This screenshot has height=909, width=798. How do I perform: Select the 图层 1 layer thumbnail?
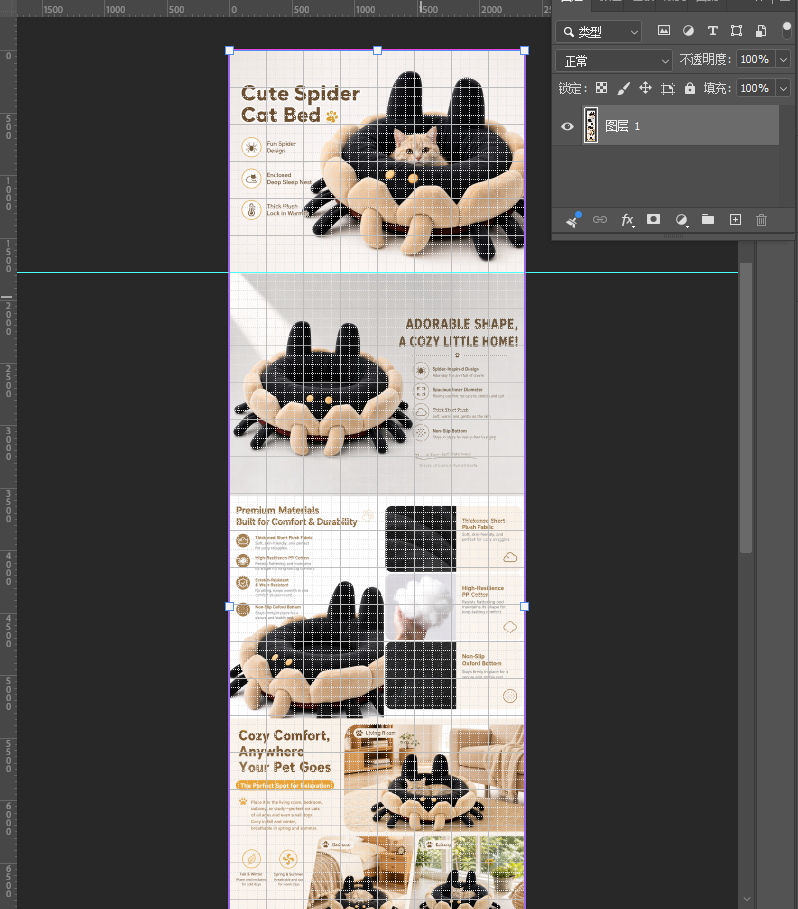591,125
